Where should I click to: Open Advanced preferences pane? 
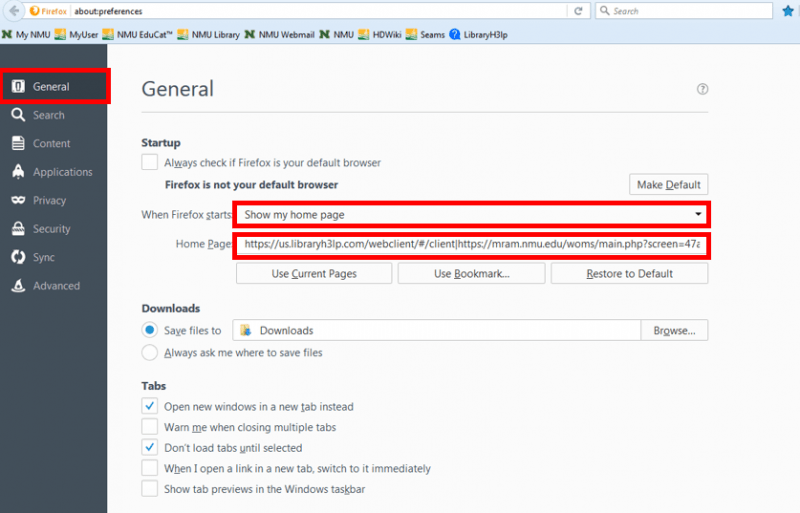click(x=54, y=286)
